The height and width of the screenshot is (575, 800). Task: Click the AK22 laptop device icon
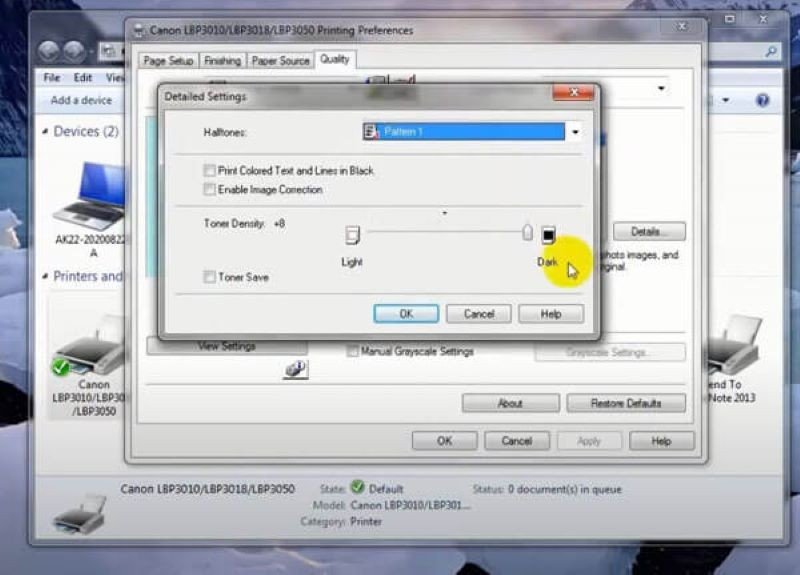point(91,195)
